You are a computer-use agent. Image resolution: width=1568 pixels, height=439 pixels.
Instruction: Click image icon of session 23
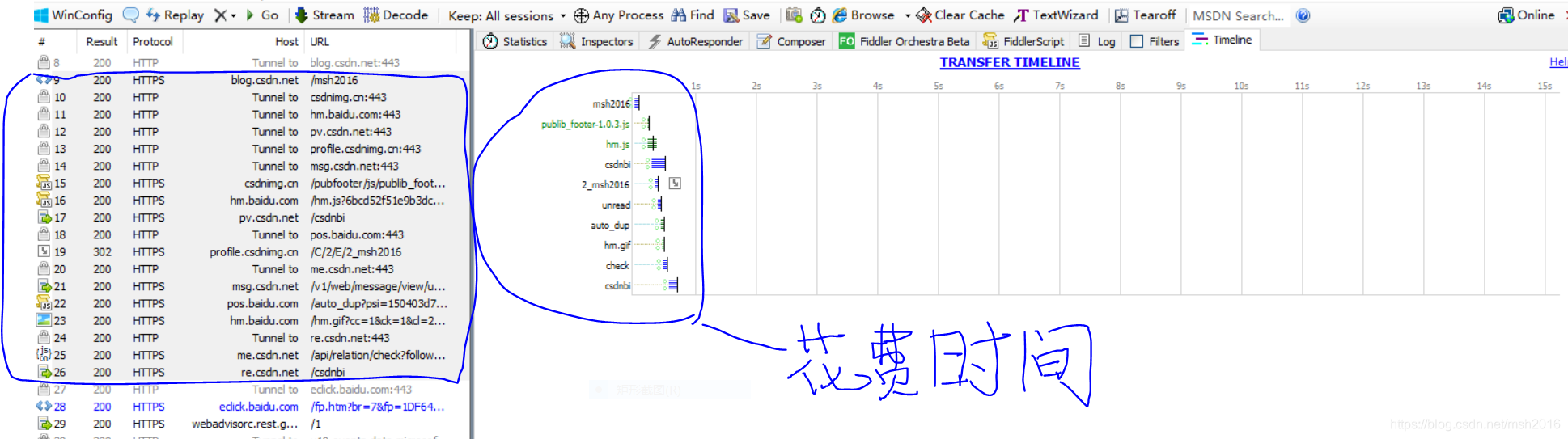pyautogui.click(x=44, y=320)
